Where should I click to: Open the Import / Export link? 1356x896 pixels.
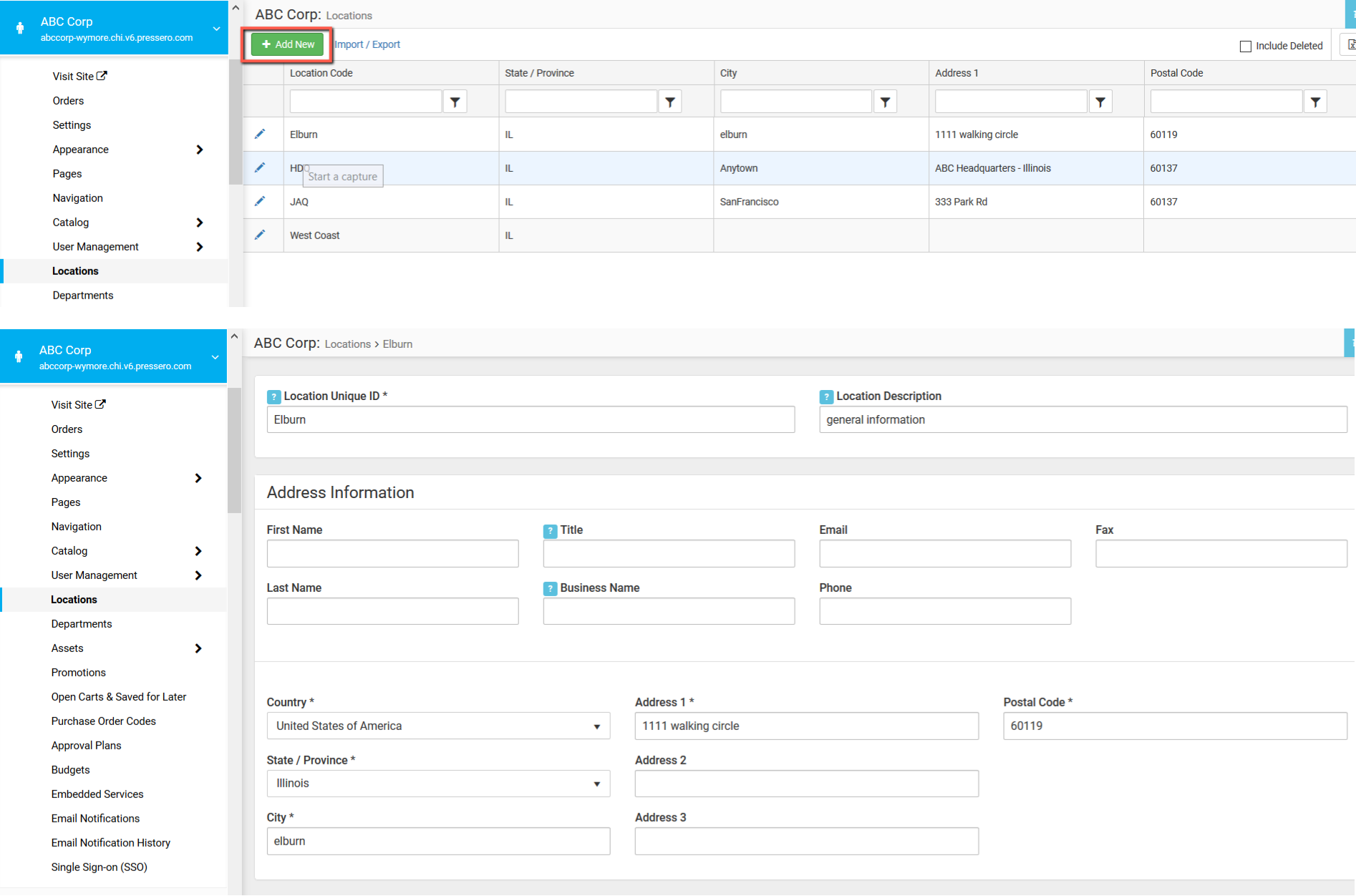(x=367, y=44)
